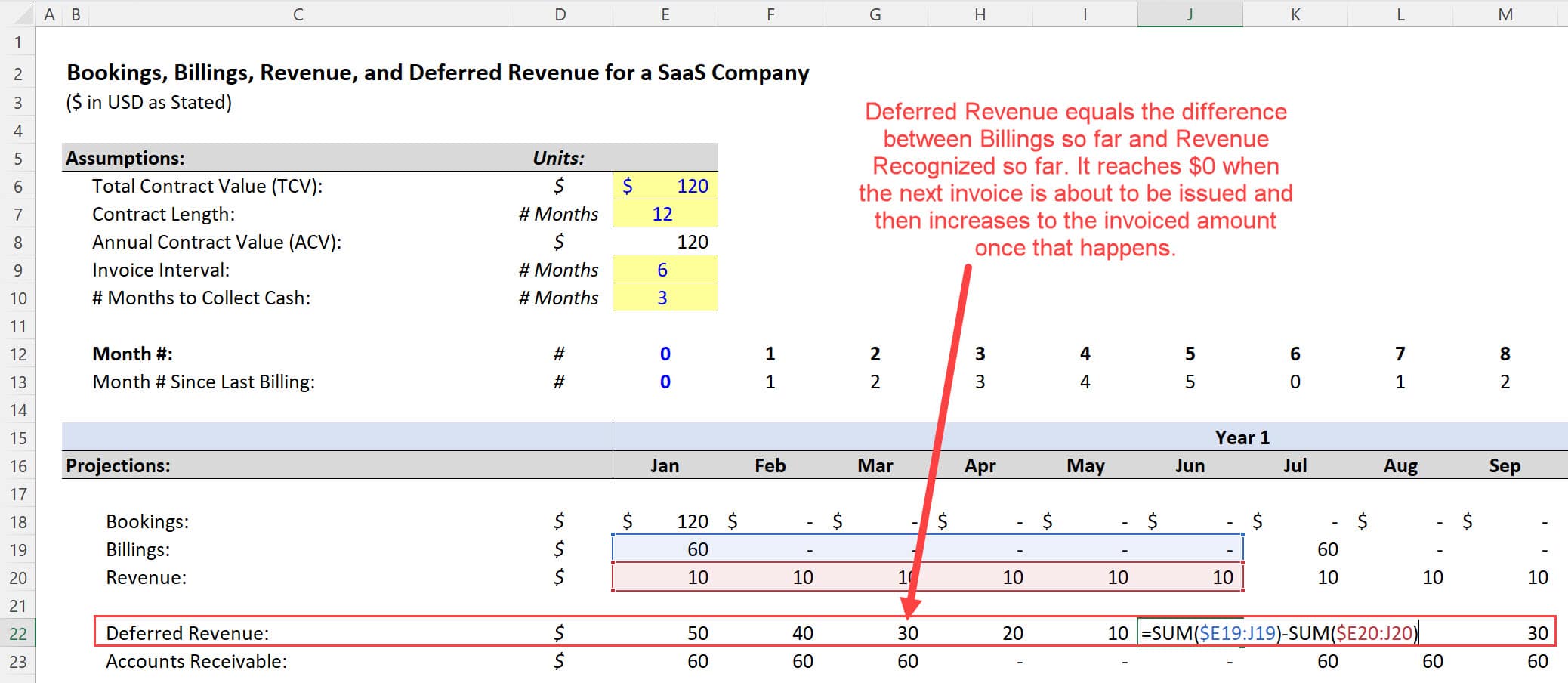
Task: Click the yellow Total Contract Value input cell
Action: (x=665, y=186)
